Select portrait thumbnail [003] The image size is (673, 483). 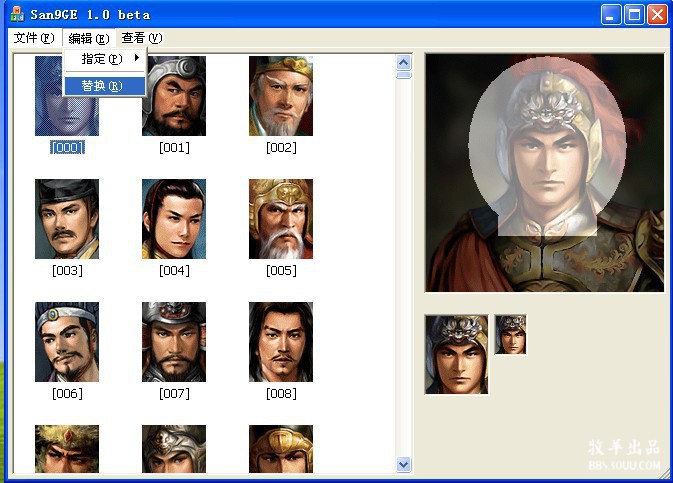(x=67, y=219)
